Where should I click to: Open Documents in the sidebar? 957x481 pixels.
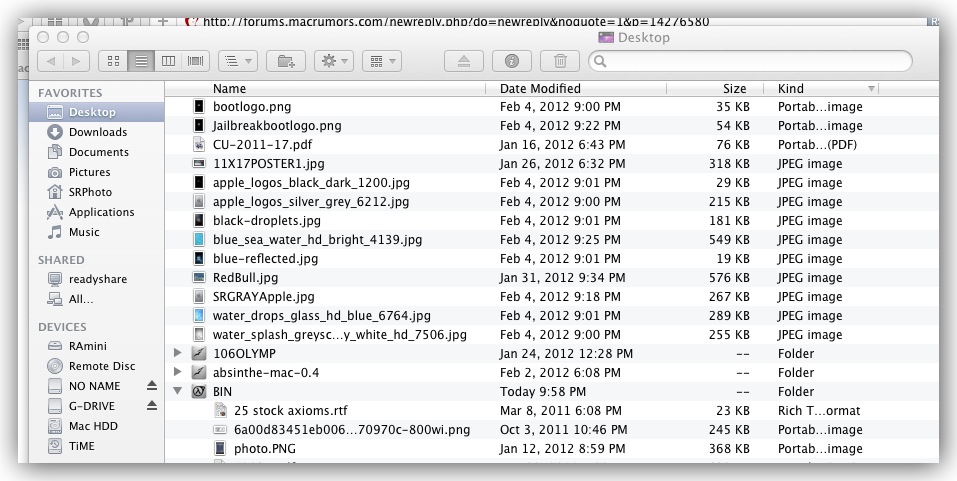point(96,152)
